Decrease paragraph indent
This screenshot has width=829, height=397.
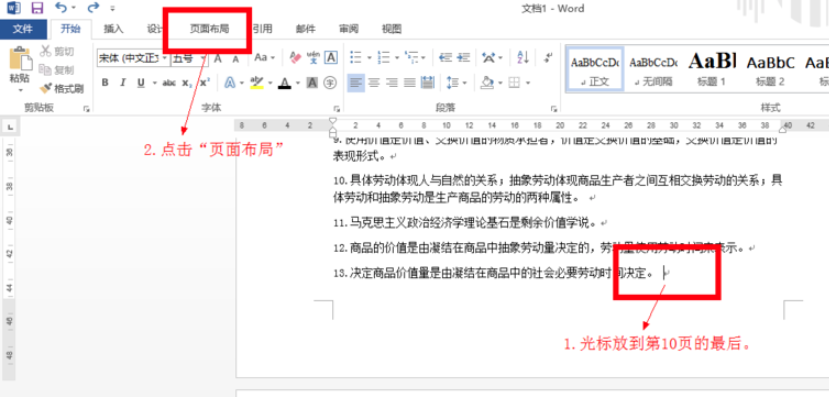coord(445,57)
